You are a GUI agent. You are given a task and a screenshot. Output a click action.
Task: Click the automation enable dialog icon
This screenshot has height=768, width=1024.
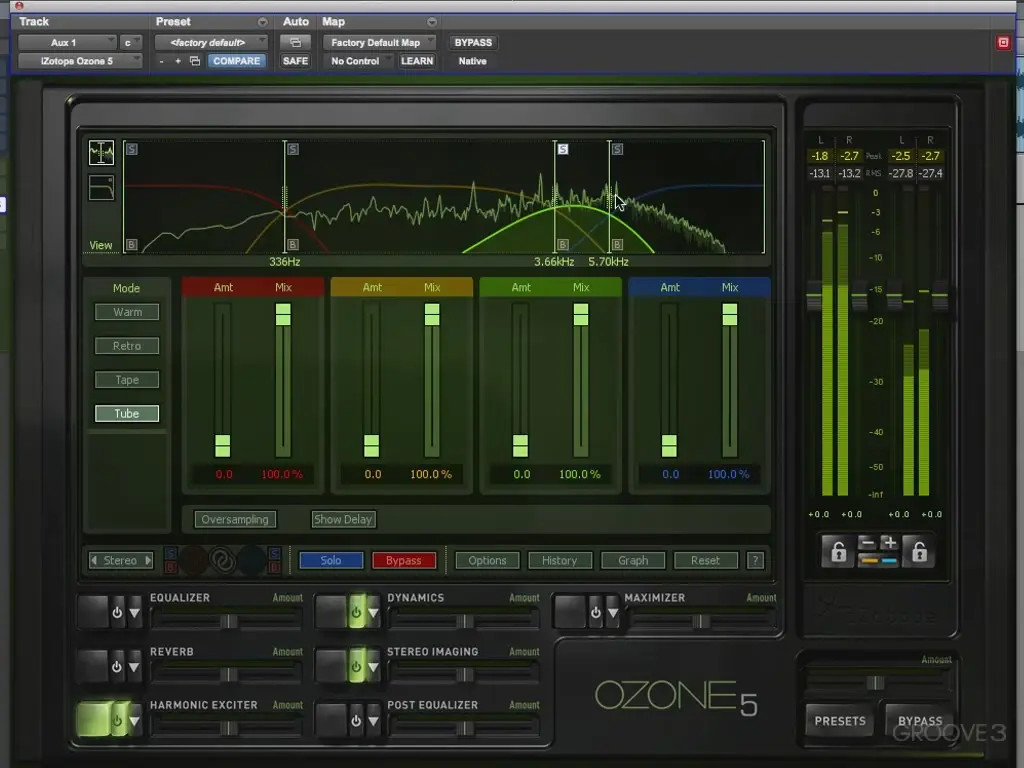click(295, 42)
